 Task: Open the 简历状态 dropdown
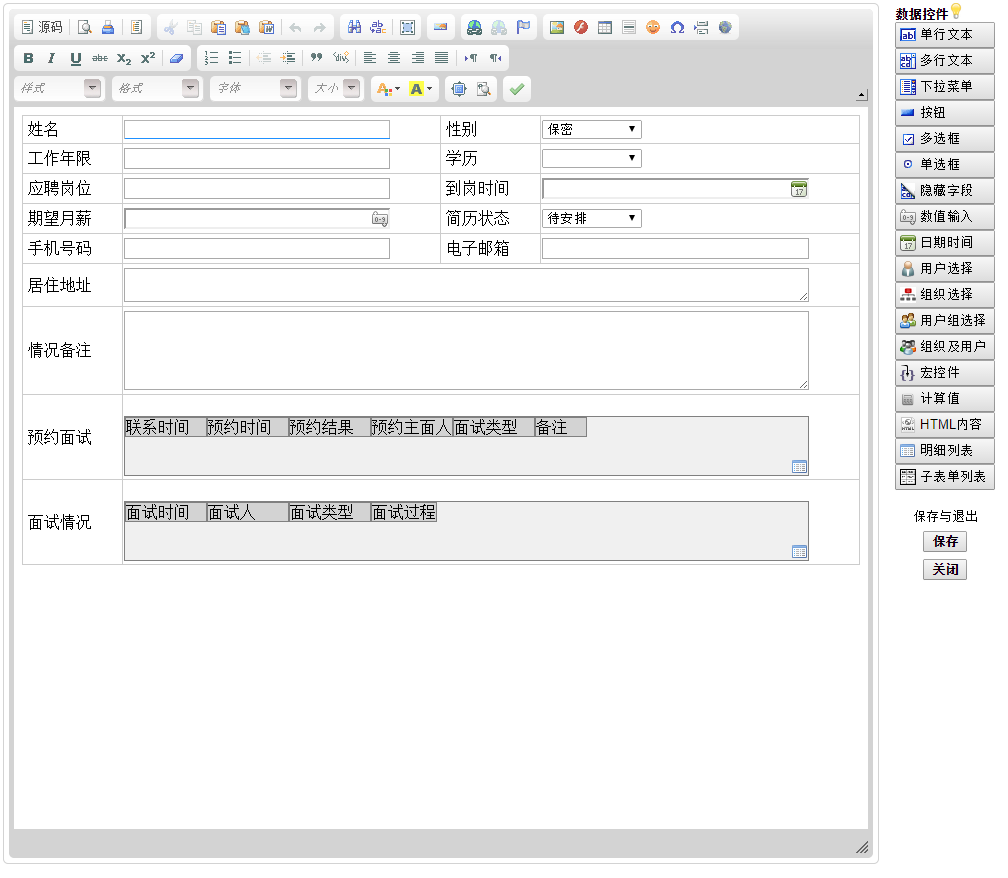coord(591,219)
